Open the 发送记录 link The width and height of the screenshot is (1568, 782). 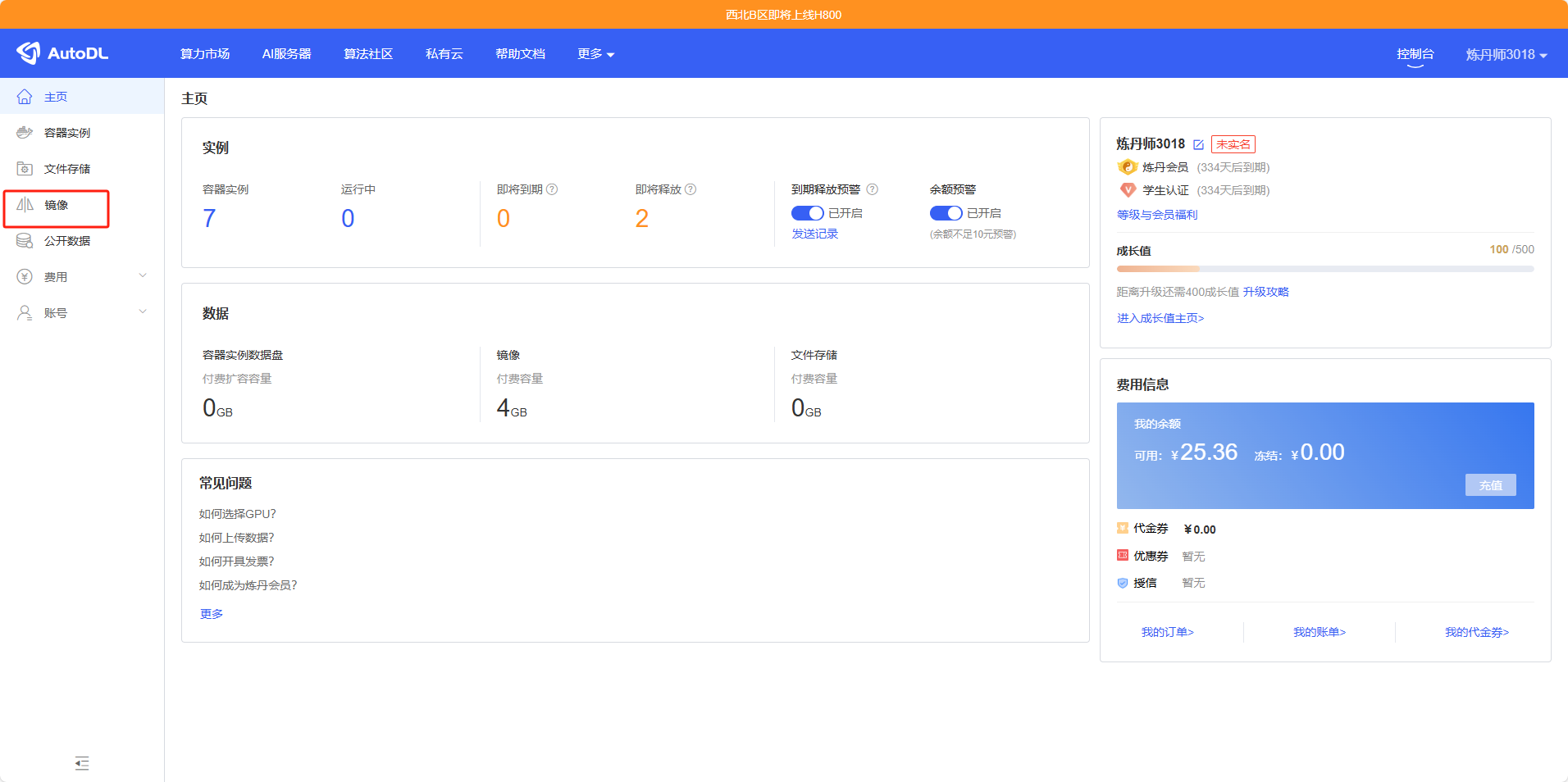click(814, 234)
